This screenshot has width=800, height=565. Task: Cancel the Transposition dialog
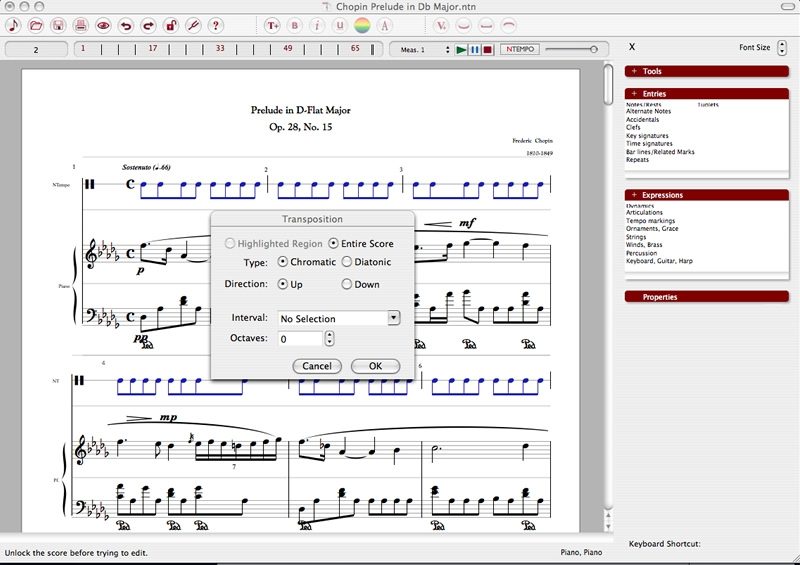(317, 366)
